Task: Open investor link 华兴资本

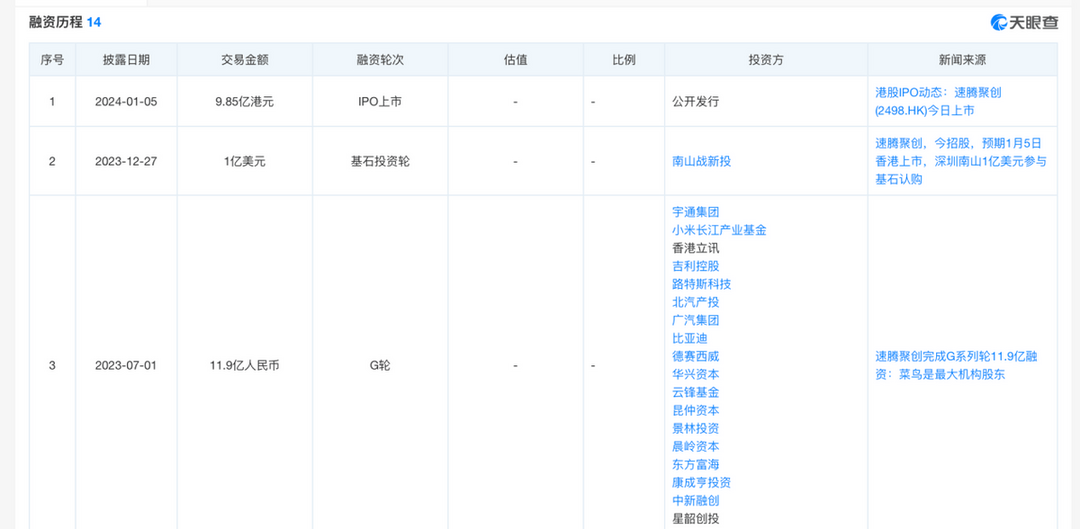Action: tap(696, 374)
